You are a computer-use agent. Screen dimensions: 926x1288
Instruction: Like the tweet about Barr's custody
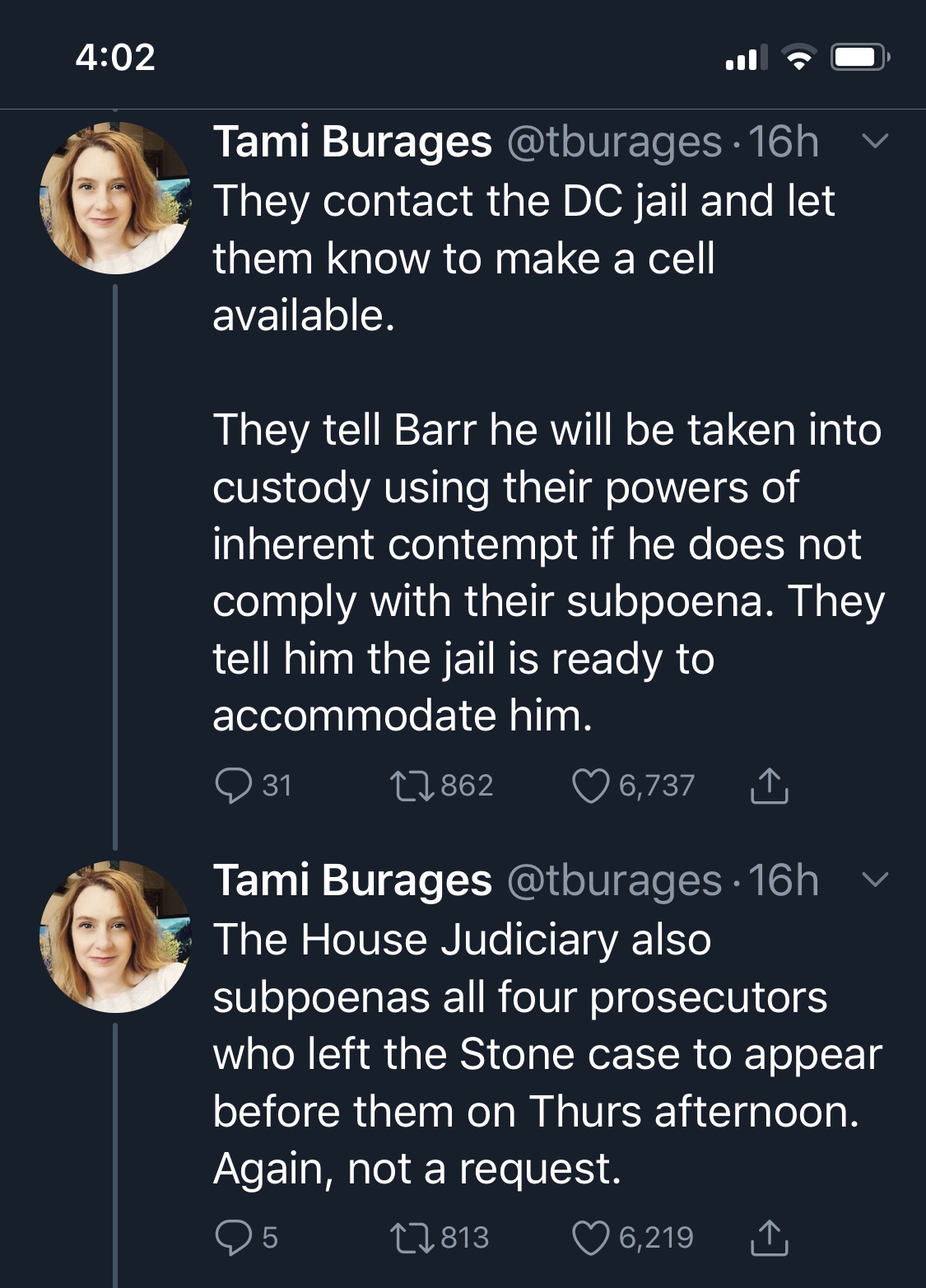point(590,785)
